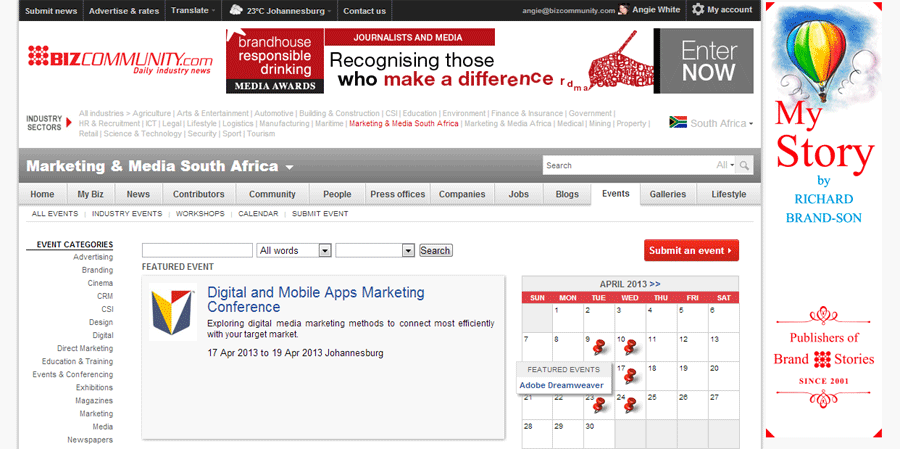Screen dimensions: 900x449
Task: Click the red pushpin on April 9
Action: pyautogui.click(x=599, y=347)
